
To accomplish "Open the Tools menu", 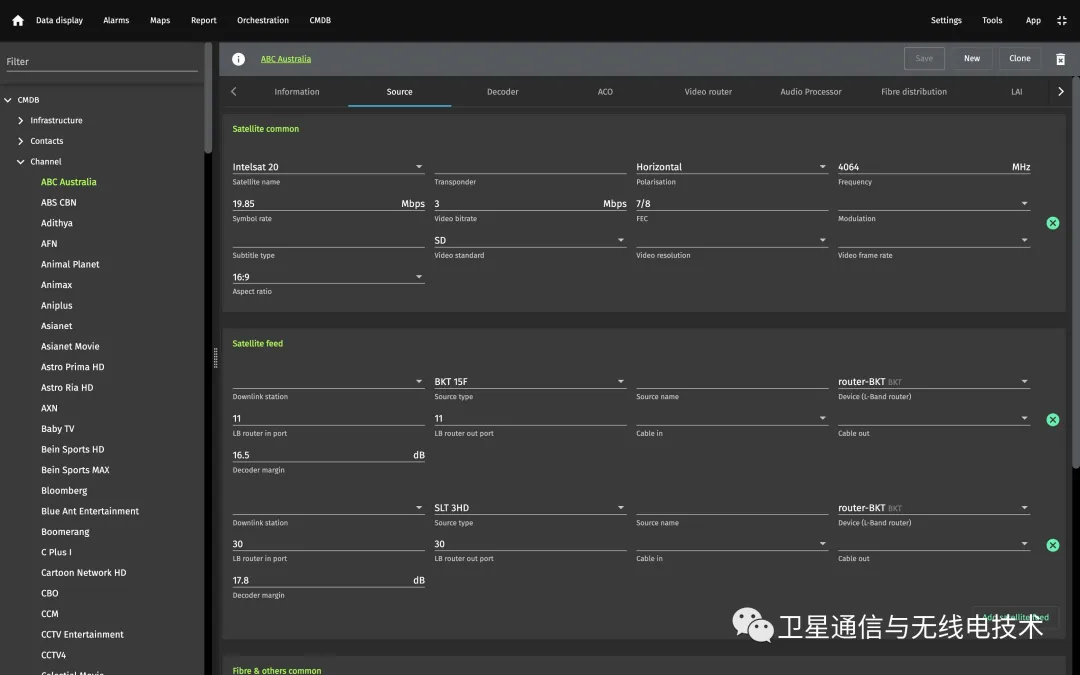I will (x=992, y=21).
